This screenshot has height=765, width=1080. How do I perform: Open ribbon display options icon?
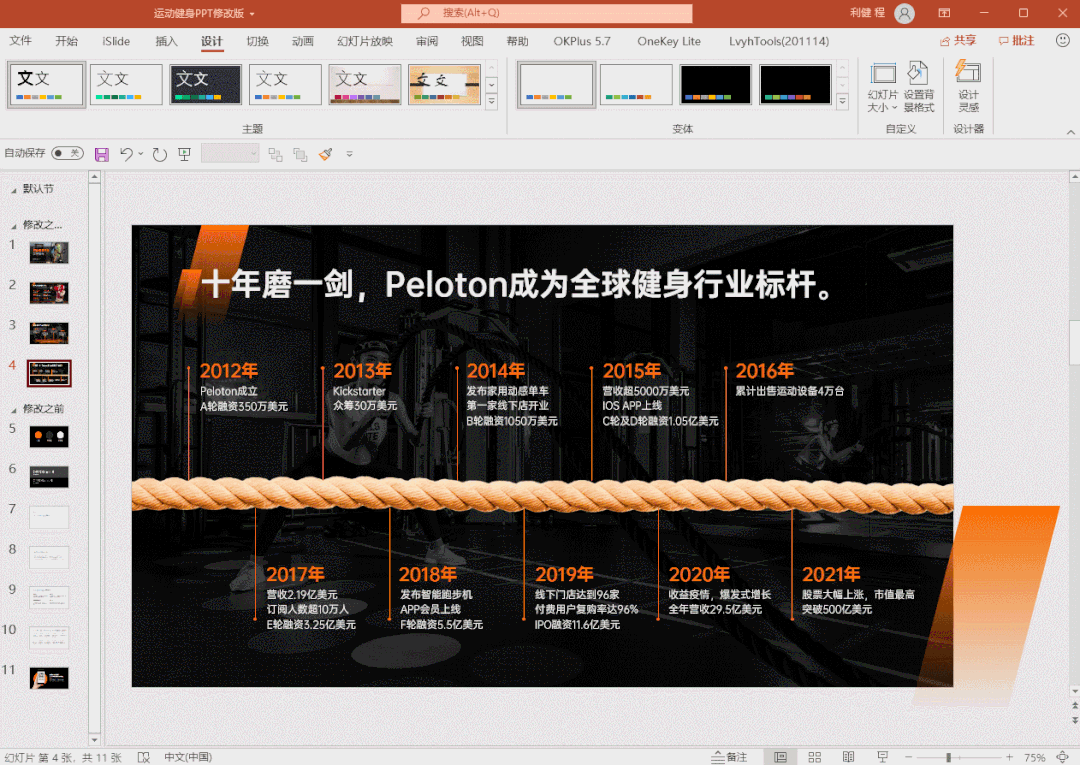(x=944, y=13)
